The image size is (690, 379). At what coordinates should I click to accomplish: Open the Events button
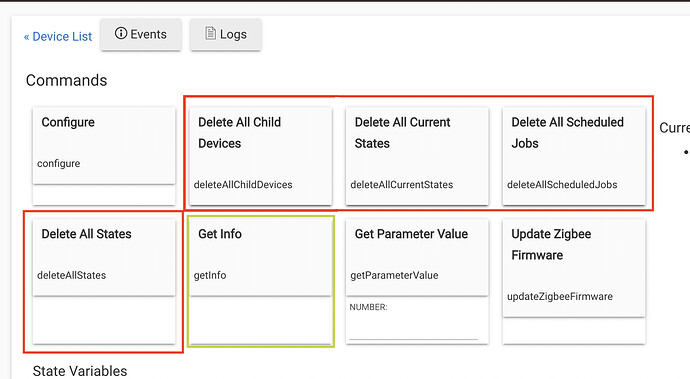141,34
